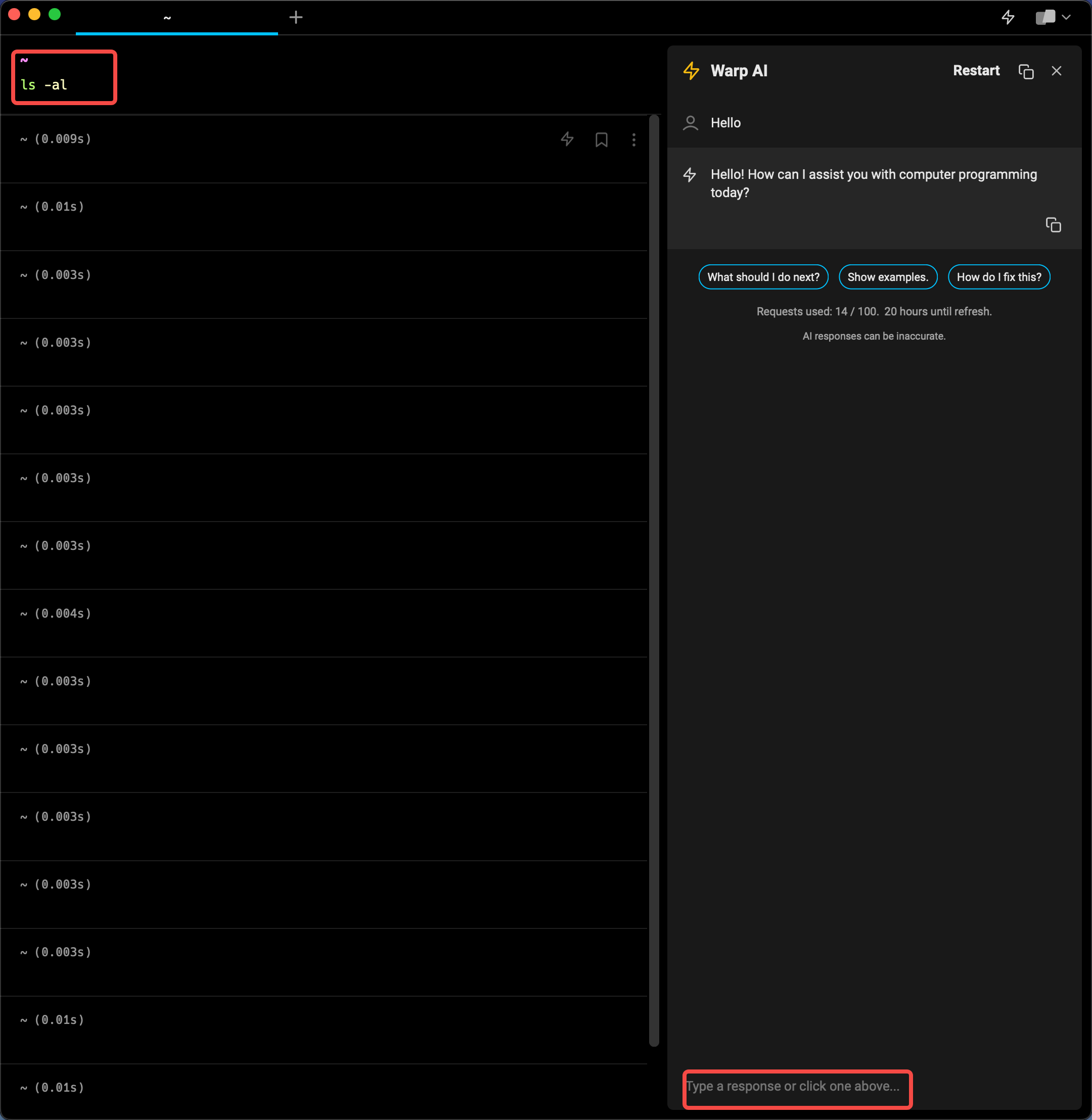Copy the entire Warp AI conversation
Screen dimensions: 1092x1120
click(x=1026, y=71)
